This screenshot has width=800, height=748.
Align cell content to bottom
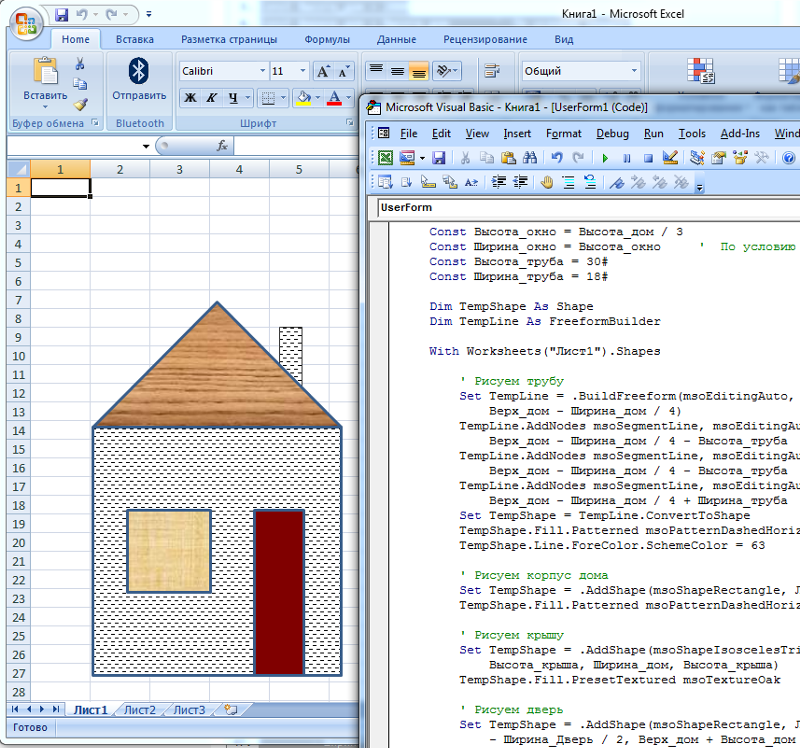[418, 71]
